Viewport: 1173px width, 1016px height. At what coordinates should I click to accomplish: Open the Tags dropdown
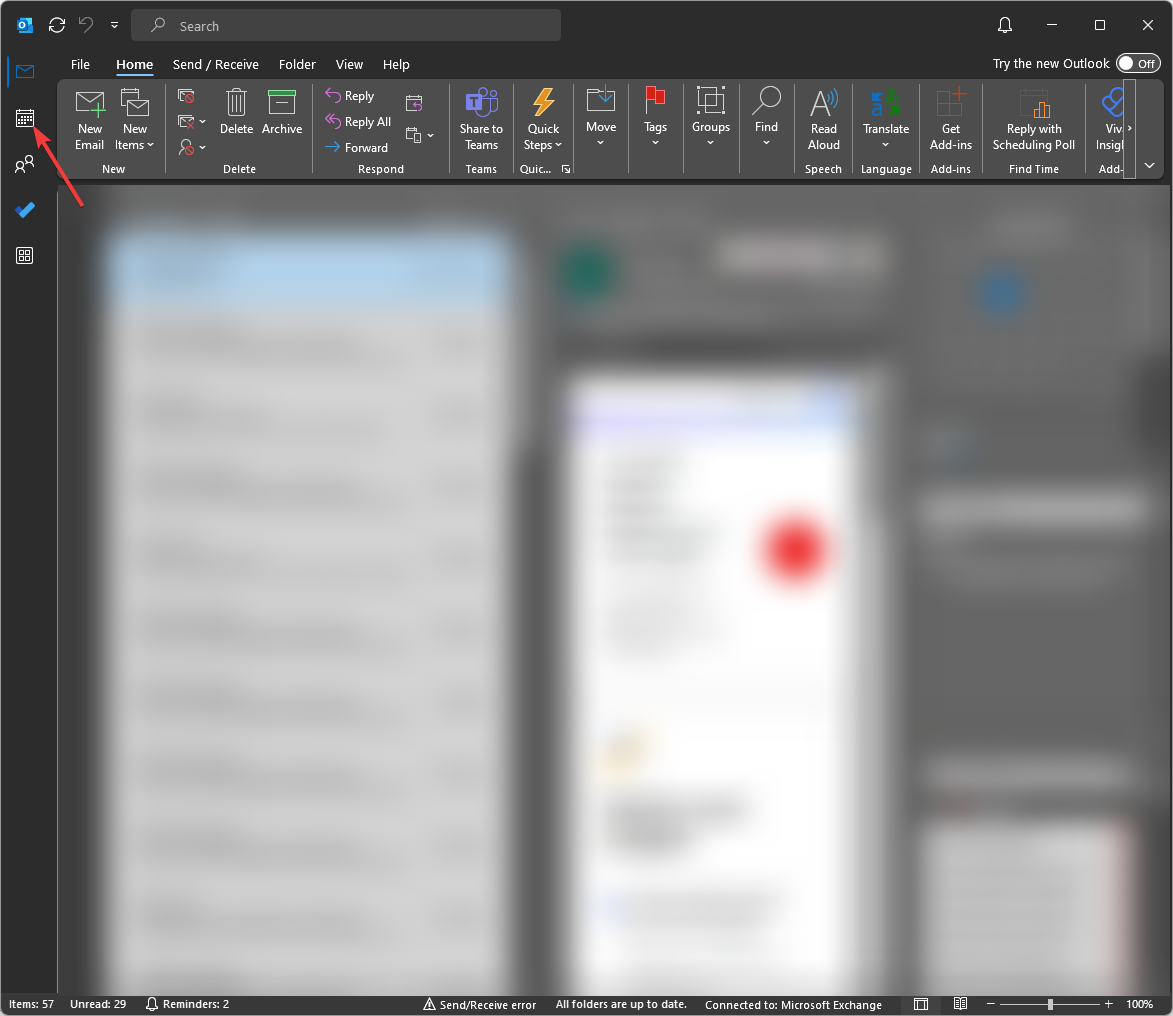(655, 118)
